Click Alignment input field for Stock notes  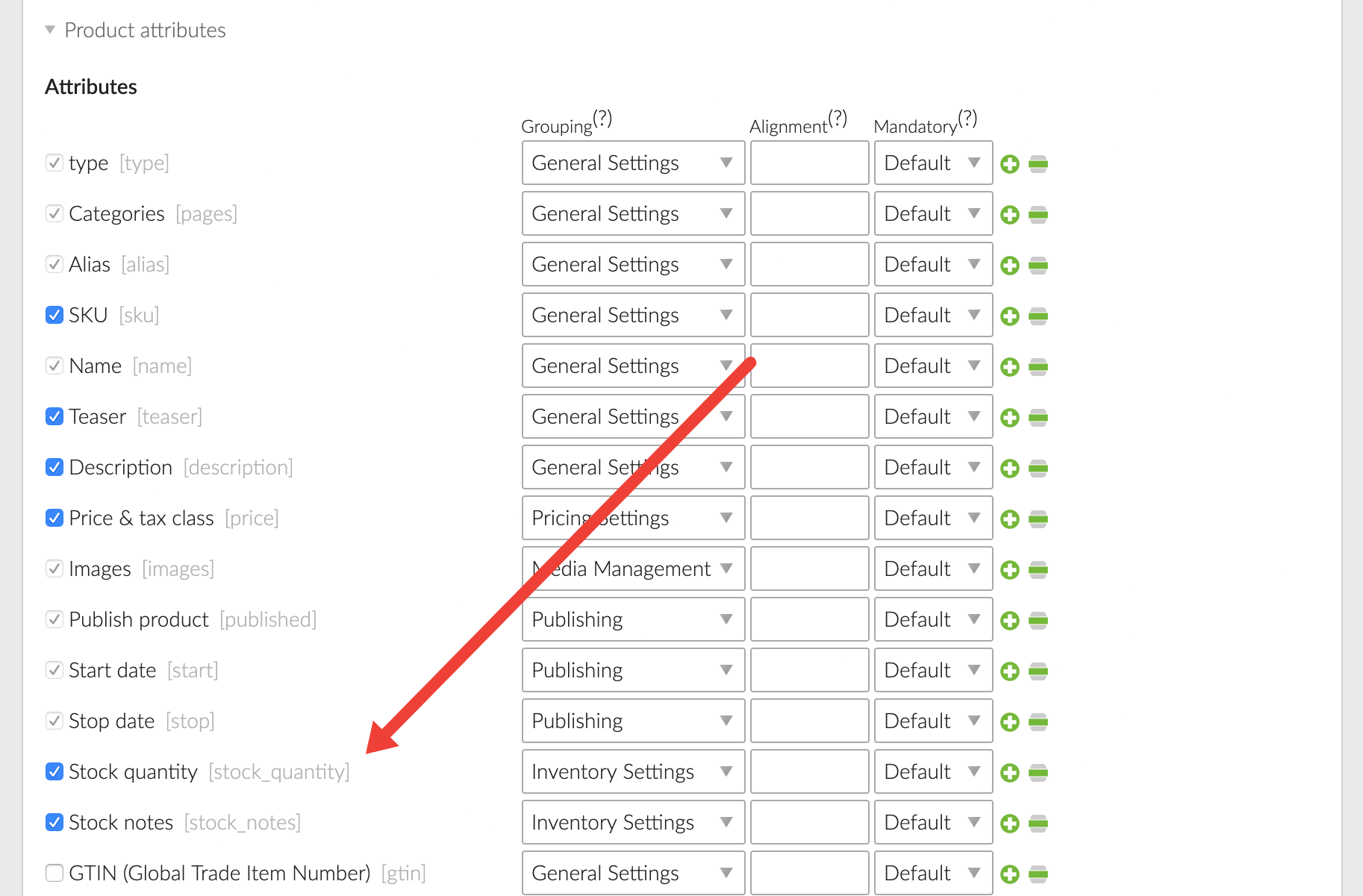point(809,822)
